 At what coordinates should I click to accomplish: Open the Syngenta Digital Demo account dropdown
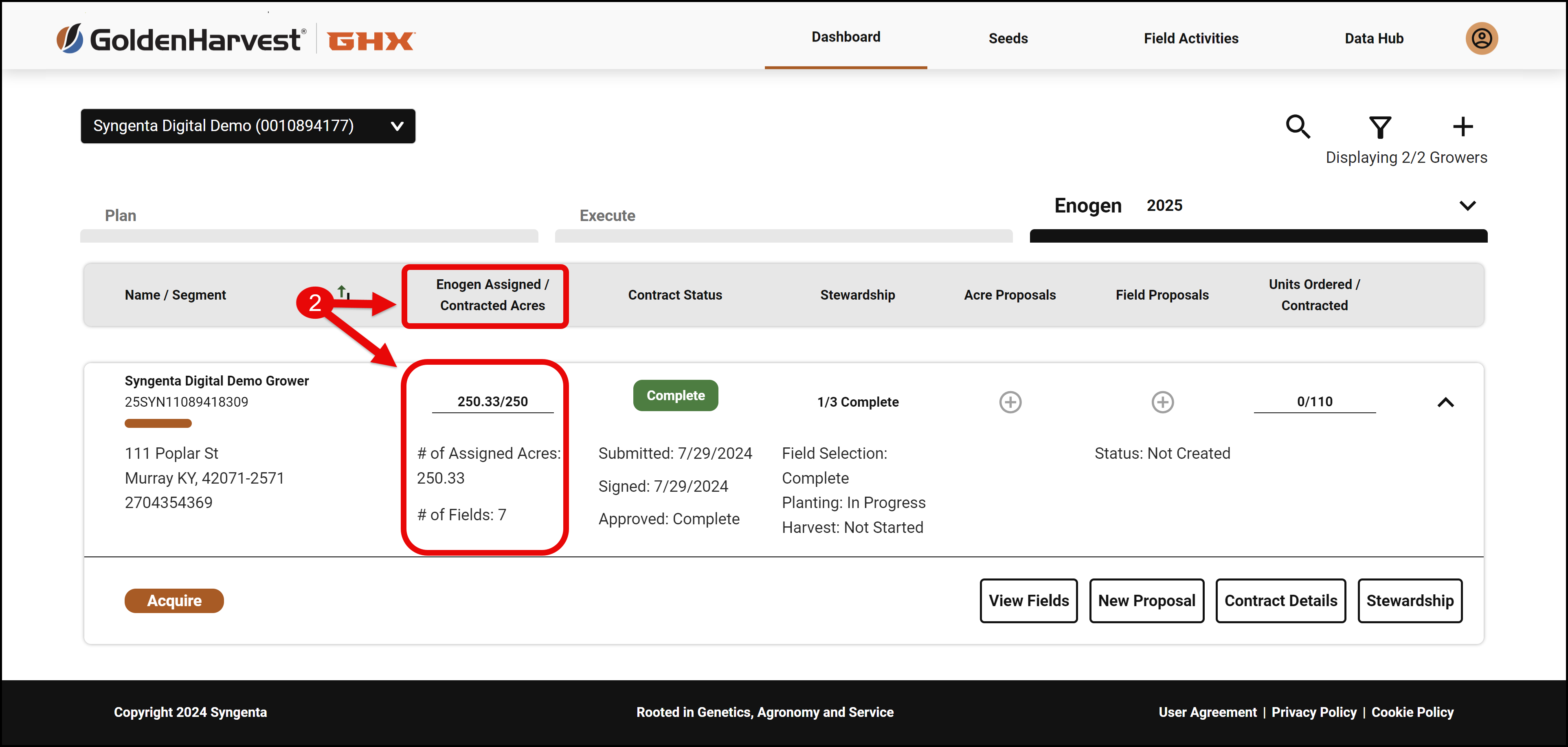click(248, 126)
